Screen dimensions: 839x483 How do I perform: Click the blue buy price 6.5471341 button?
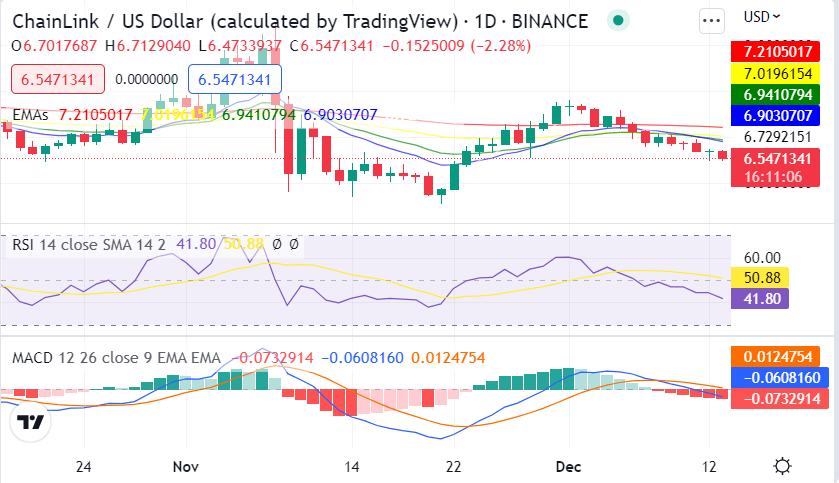(x=234, y=79)
